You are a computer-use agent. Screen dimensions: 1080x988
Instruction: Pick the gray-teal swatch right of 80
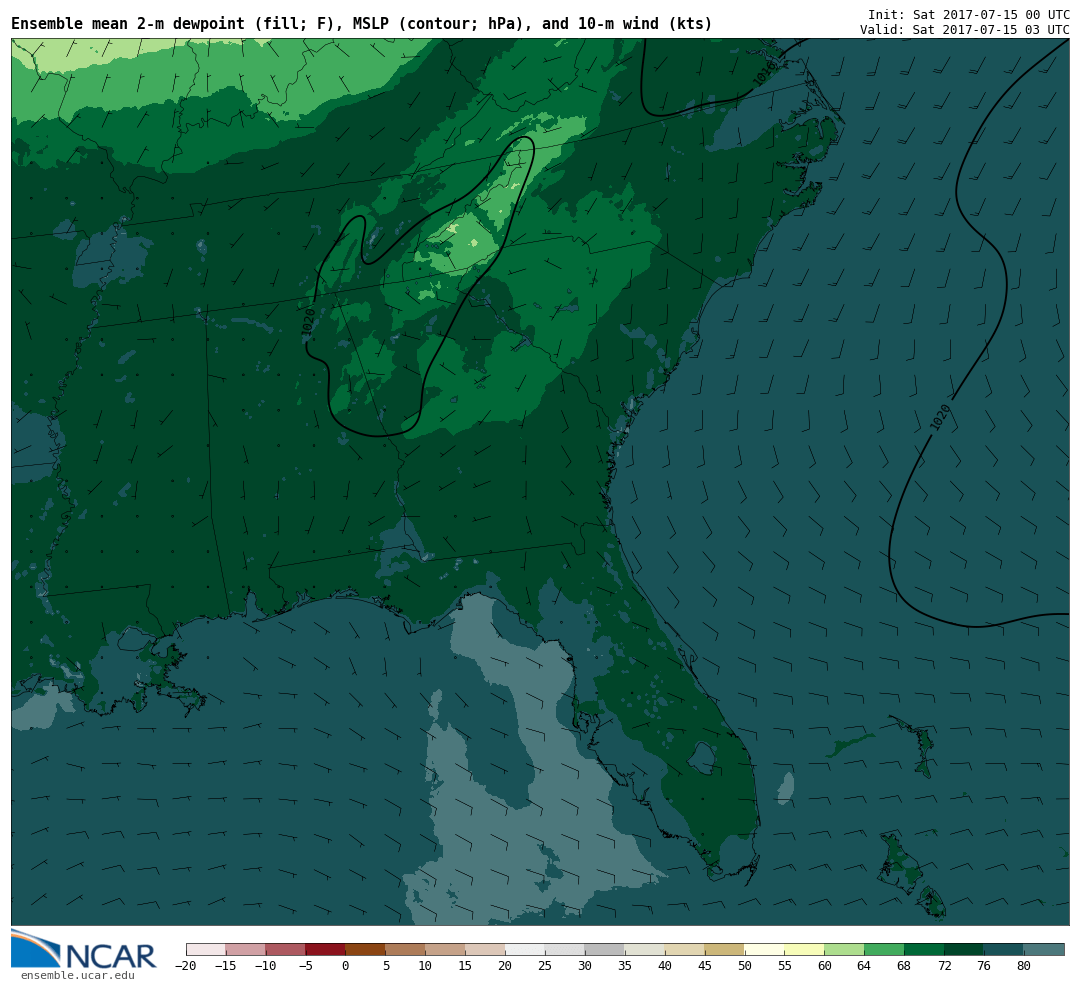(x=1044, y=949)
